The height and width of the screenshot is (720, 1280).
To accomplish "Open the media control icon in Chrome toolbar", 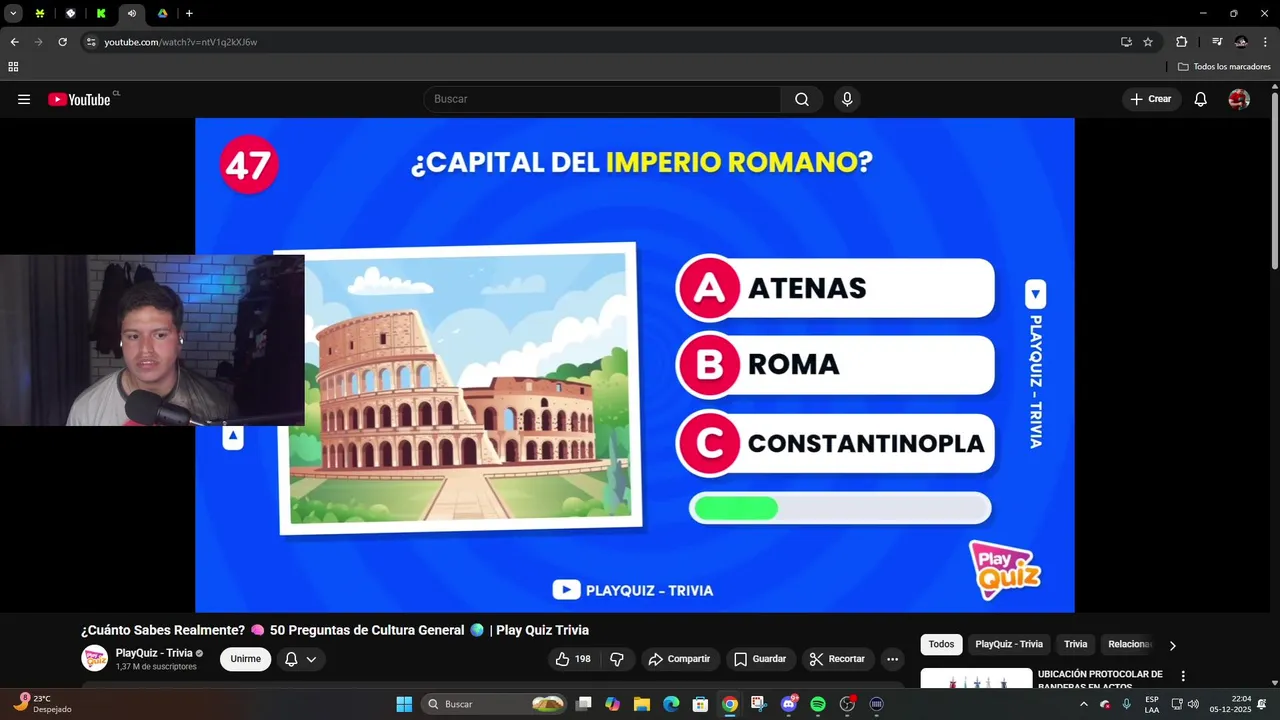I will point(1217,42).
